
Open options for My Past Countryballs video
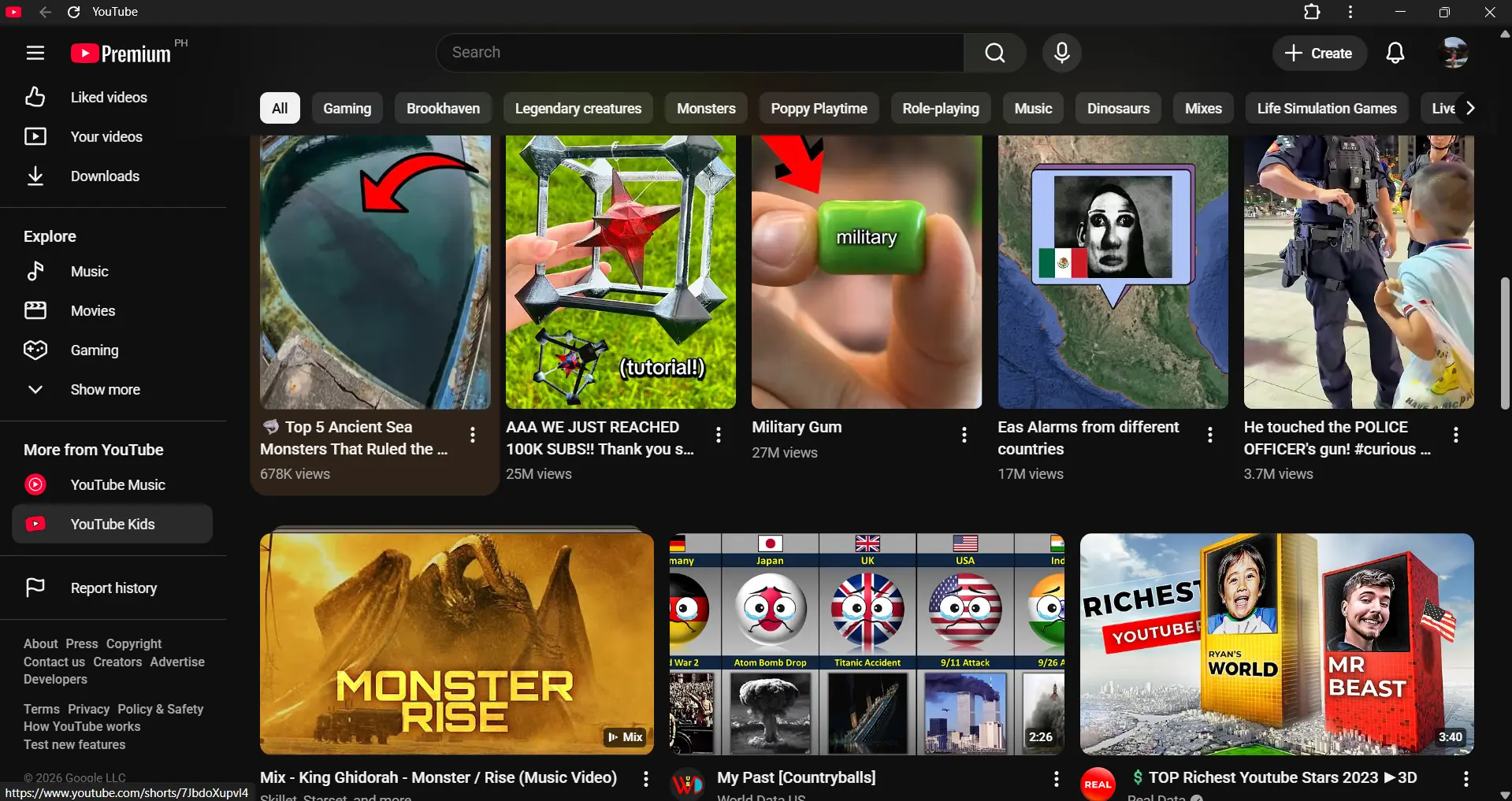coord(1057,779)
